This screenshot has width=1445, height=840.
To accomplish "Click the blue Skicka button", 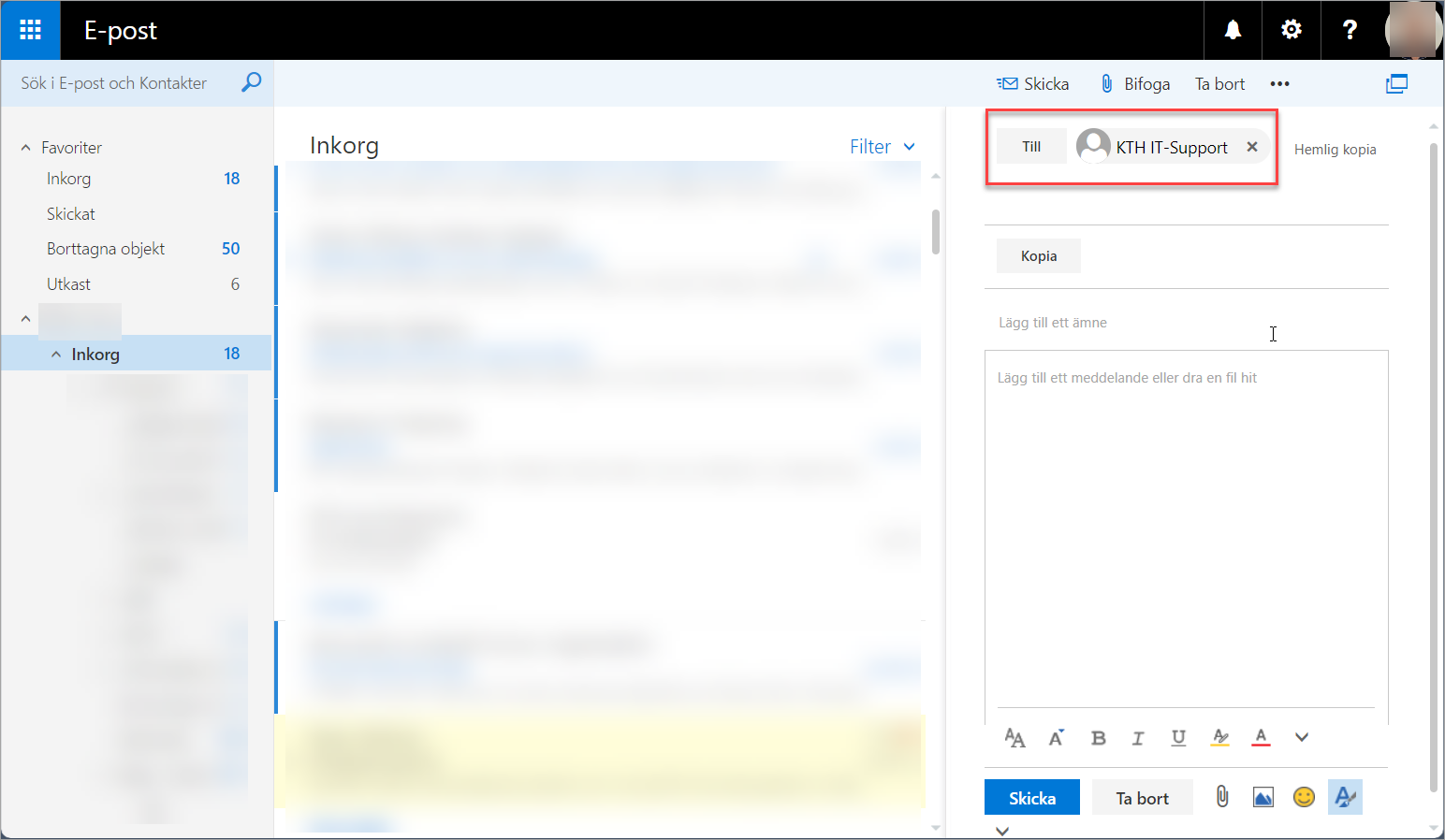I will pos(1032,798).
